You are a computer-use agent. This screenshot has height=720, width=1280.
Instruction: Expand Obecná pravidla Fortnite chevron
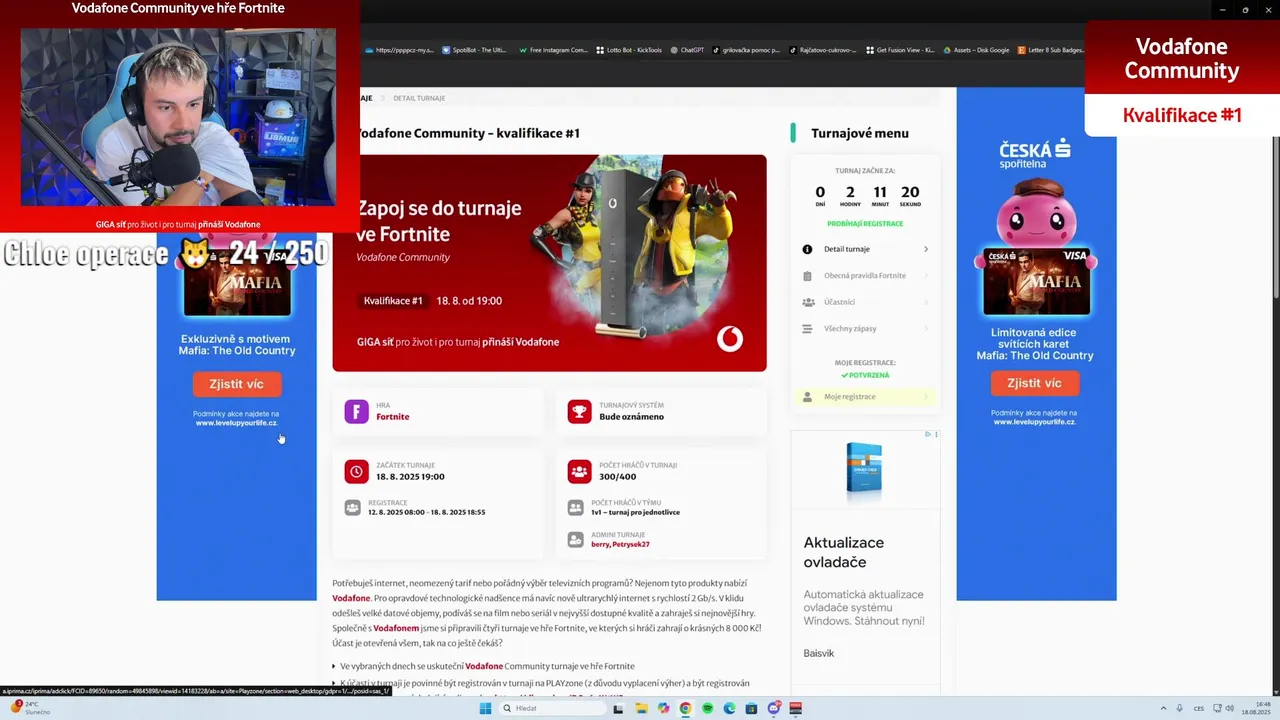coord(926,276)
